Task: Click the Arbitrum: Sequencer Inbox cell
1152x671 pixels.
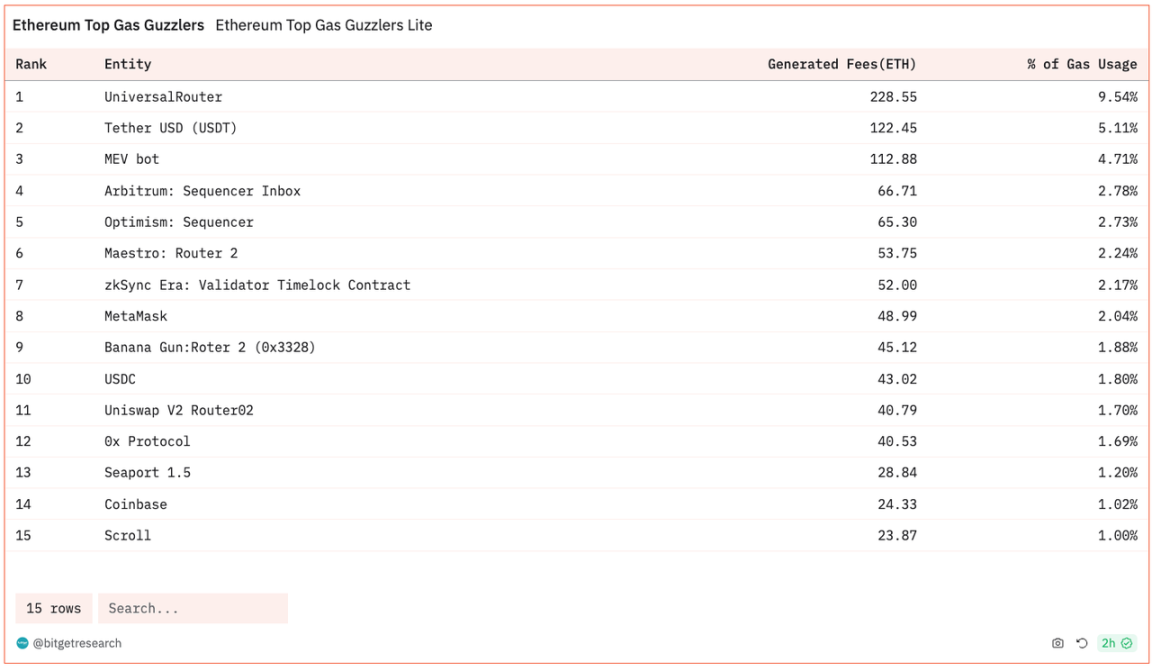Action: point(202,191)
